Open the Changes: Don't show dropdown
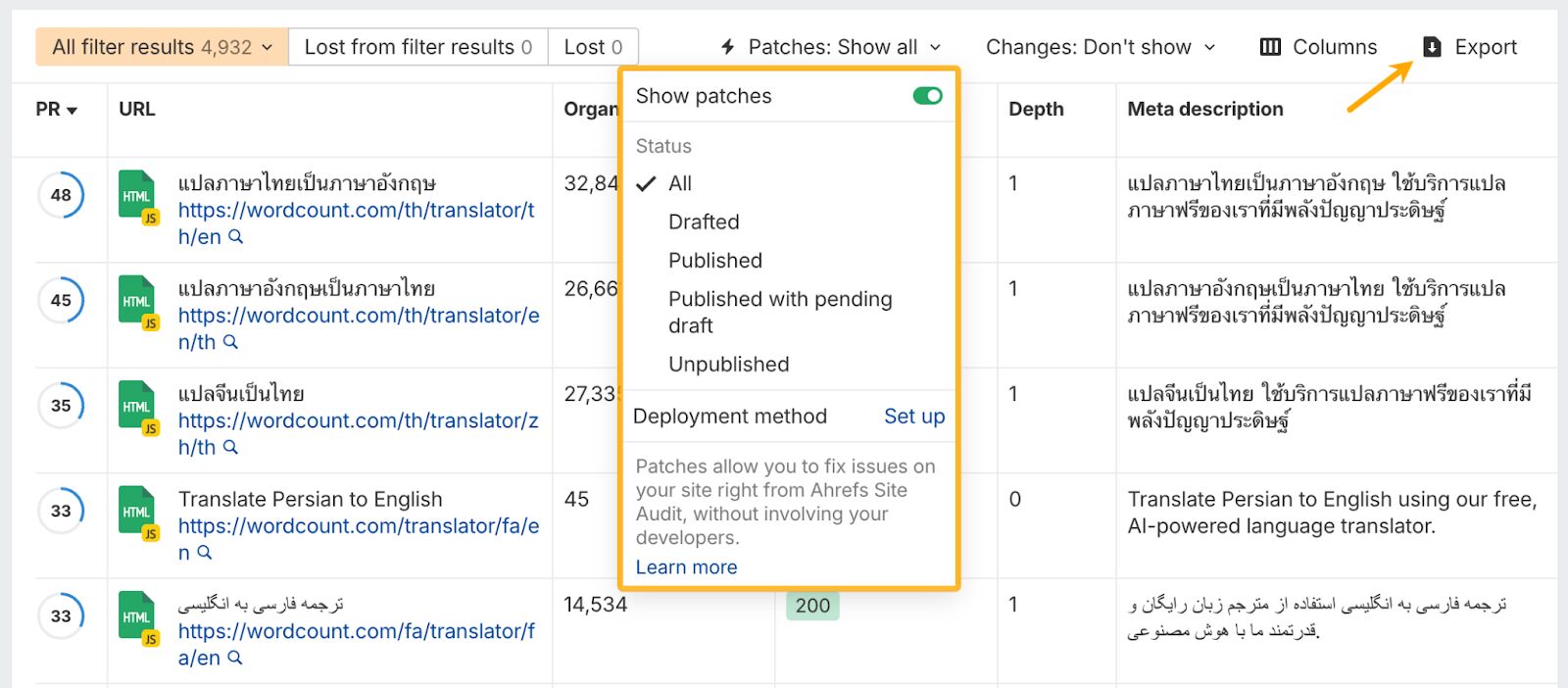1568x688 pixels. (x=1100, y=47)
